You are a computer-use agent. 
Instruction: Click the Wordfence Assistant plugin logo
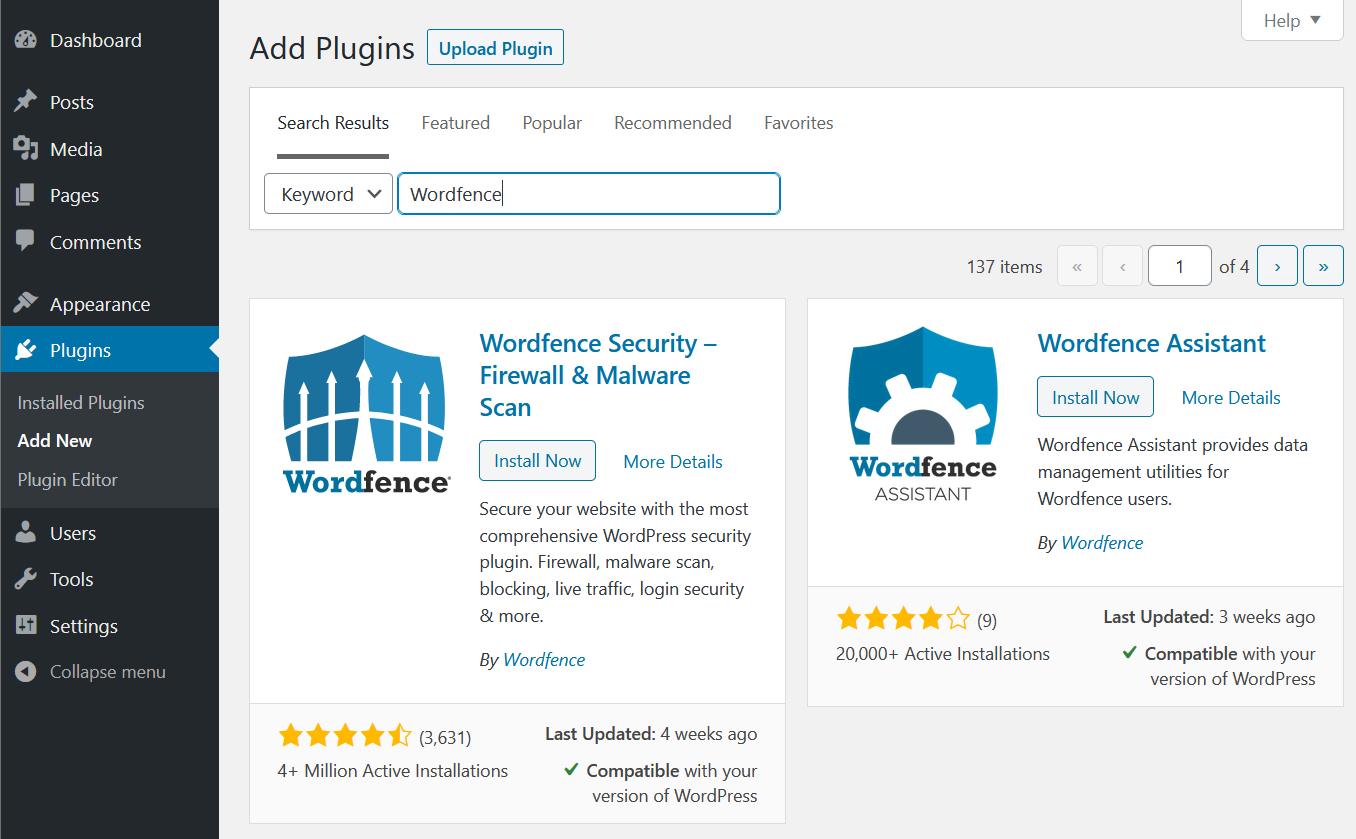coord(923,412)
